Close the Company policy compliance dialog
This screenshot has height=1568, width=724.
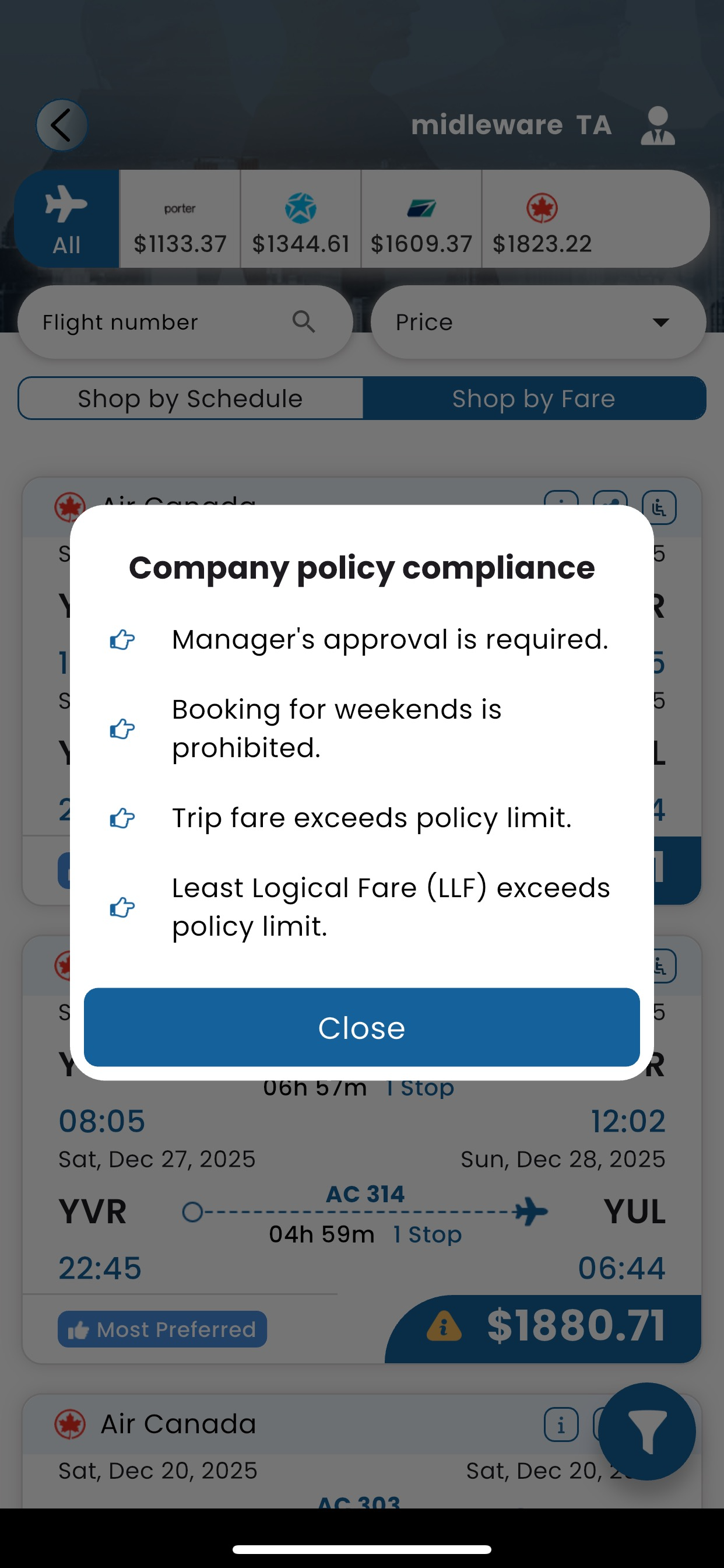click(x=361, y=1027)
